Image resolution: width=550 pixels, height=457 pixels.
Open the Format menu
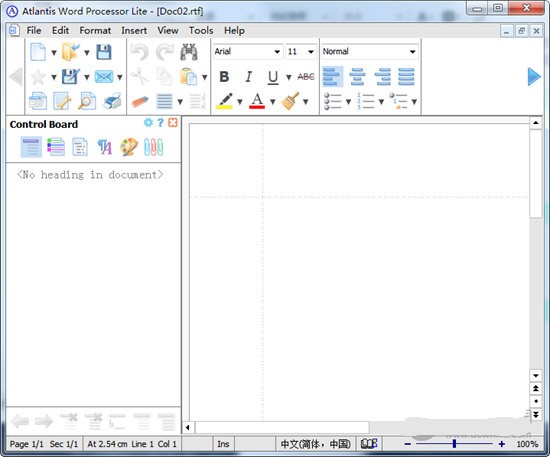coord(95,31)
